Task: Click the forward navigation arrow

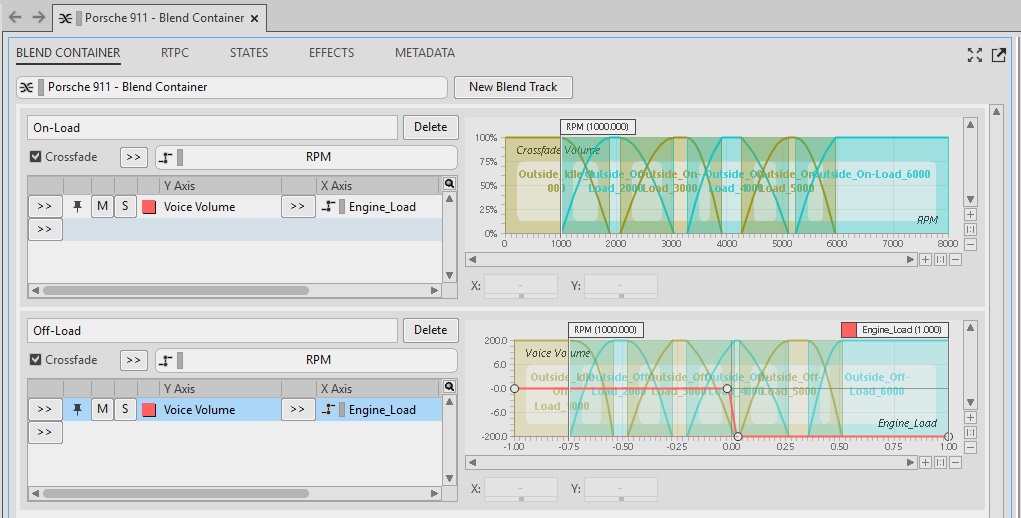Action: click(38, 18)
